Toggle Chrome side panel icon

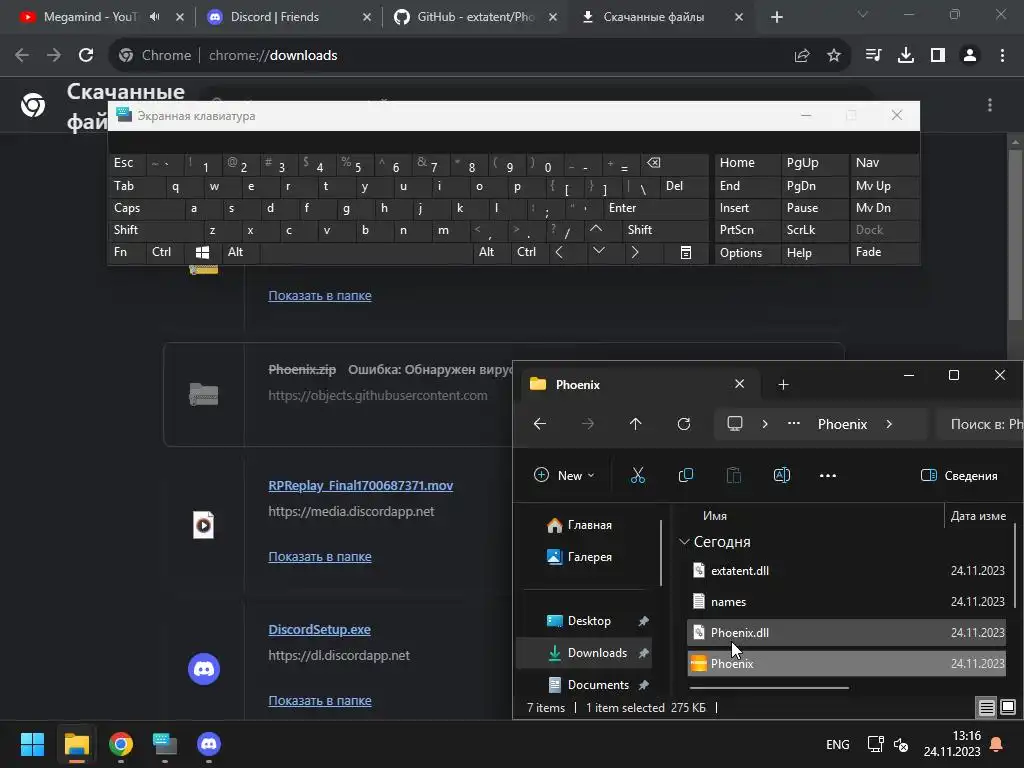[938, 56]
